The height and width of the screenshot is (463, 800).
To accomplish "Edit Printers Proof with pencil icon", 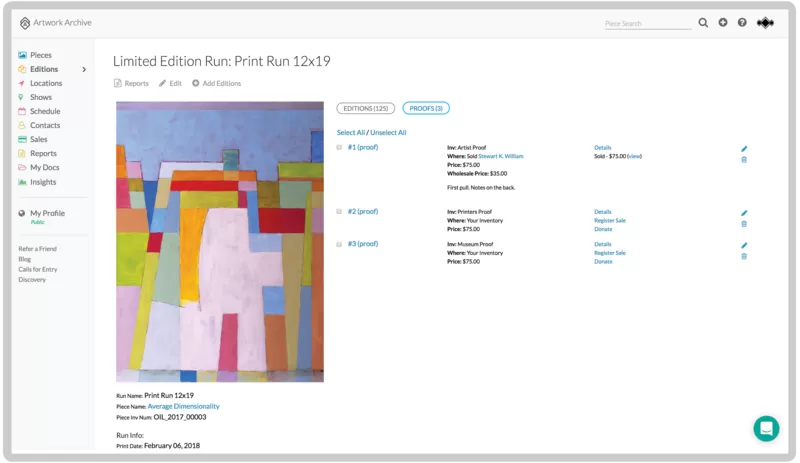I will pyautogui.click(x=744, y=213).
